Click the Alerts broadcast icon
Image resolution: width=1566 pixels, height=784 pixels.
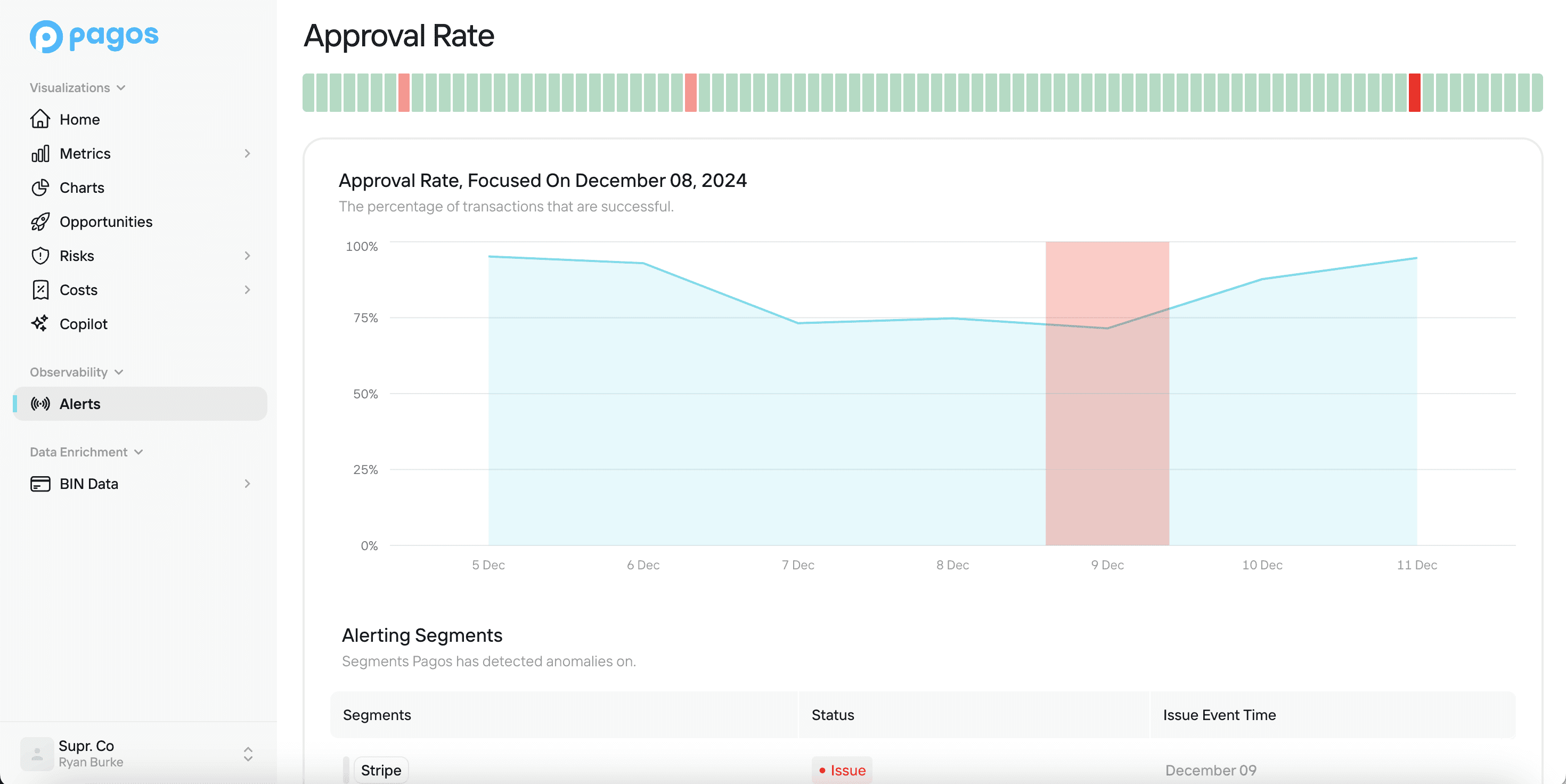39,404
